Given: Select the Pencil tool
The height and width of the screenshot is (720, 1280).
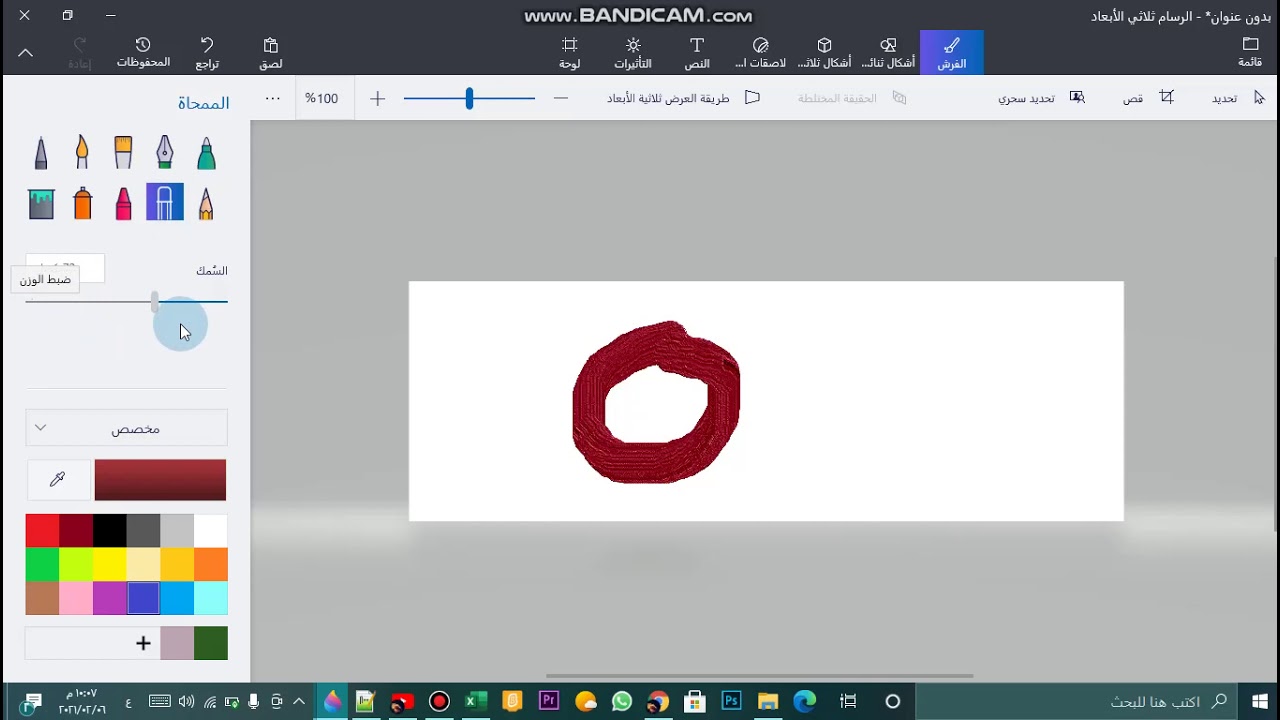Looking at the screenshot, I should [206, 204].
